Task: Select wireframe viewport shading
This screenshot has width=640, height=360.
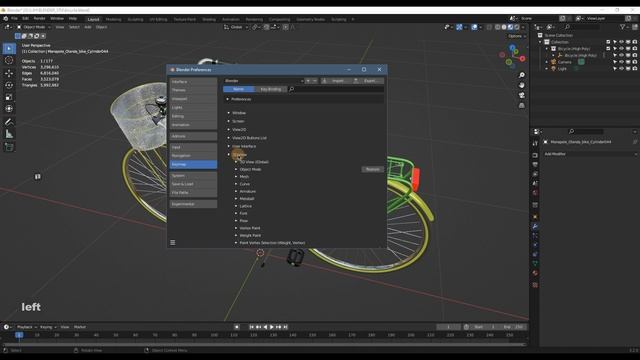Action: pyautogui.click(x=498, y=27)
